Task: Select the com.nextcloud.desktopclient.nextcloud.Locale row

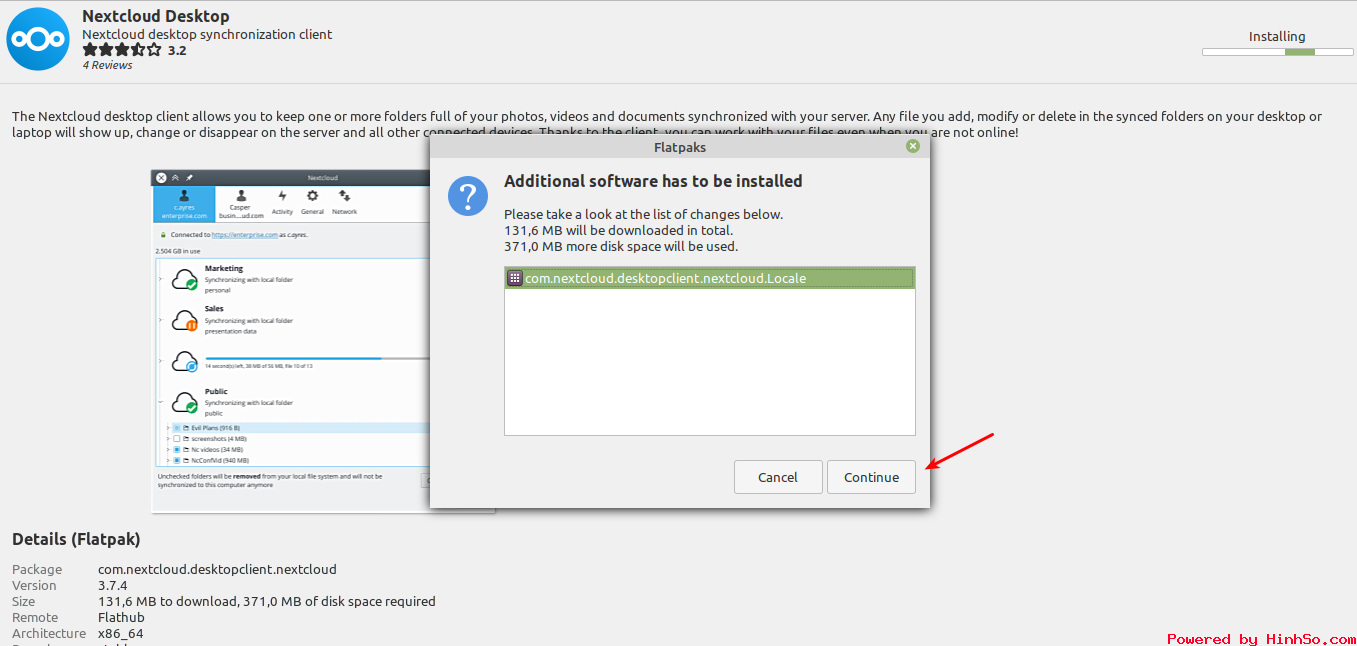Action: 710,278
